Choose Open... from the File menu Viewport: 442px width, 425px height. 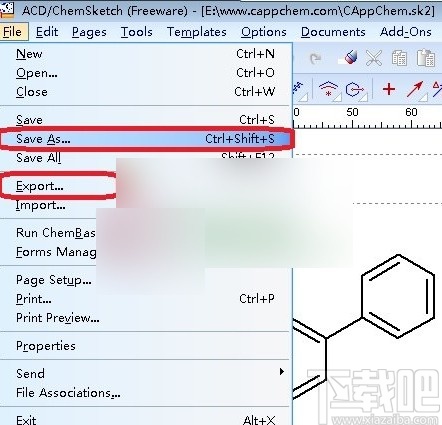pos(146,73)
